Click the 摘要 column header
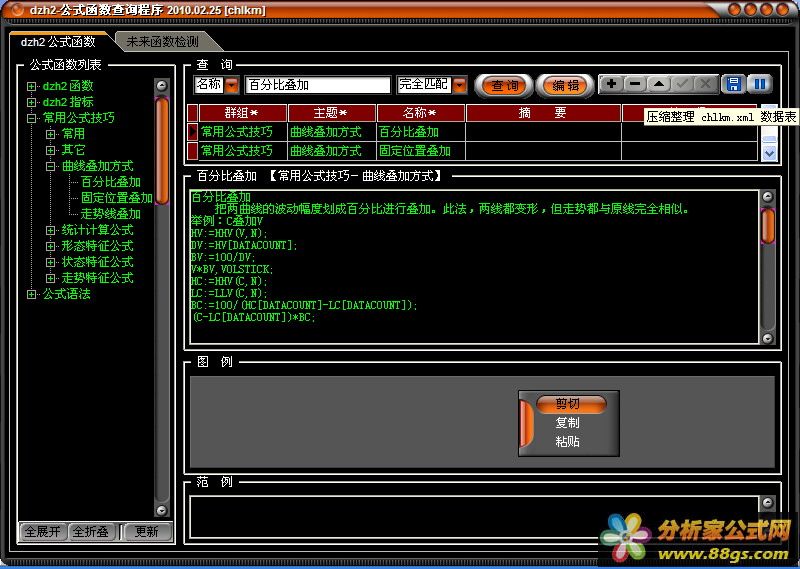This screenshot has width=800, height=569. 543,113
